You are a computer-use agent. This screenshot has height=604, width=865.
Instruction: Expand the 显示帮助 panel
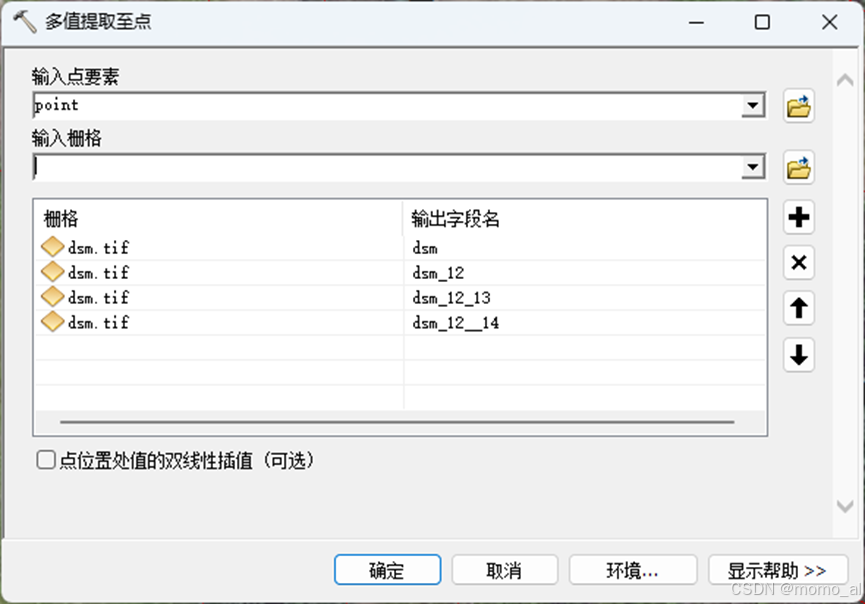coord(778,569)
